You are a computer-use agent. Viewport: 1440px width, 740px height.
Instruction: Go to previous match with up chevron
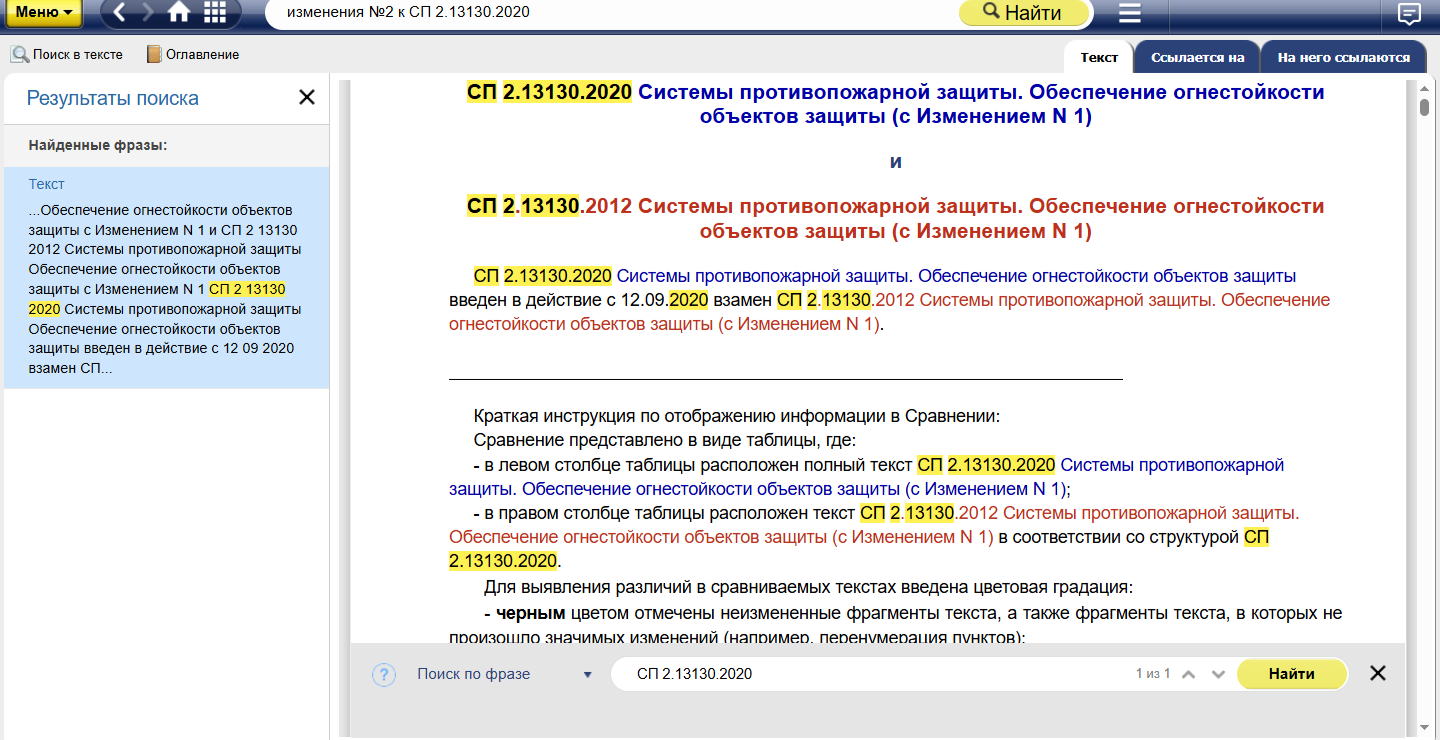pyautogui.click(x=1189, y=674)
